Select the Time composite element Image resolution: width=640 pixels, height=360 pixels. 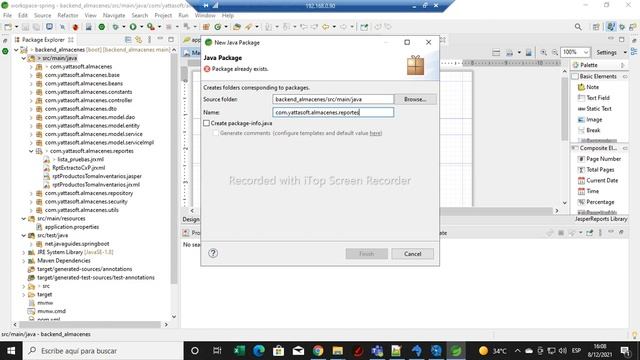point(589,191)
